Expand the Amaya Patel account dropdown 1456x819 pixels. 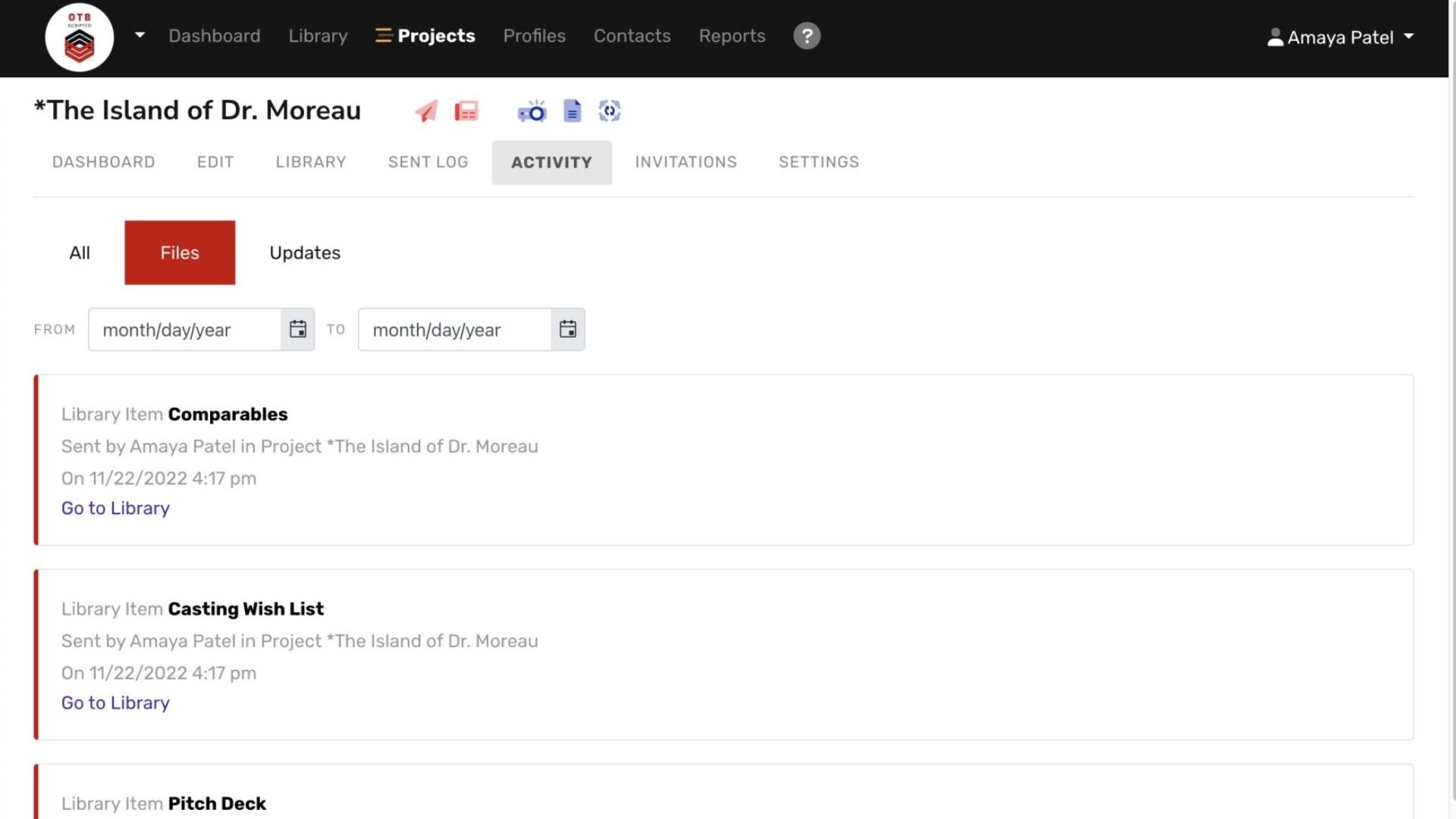1409,36
